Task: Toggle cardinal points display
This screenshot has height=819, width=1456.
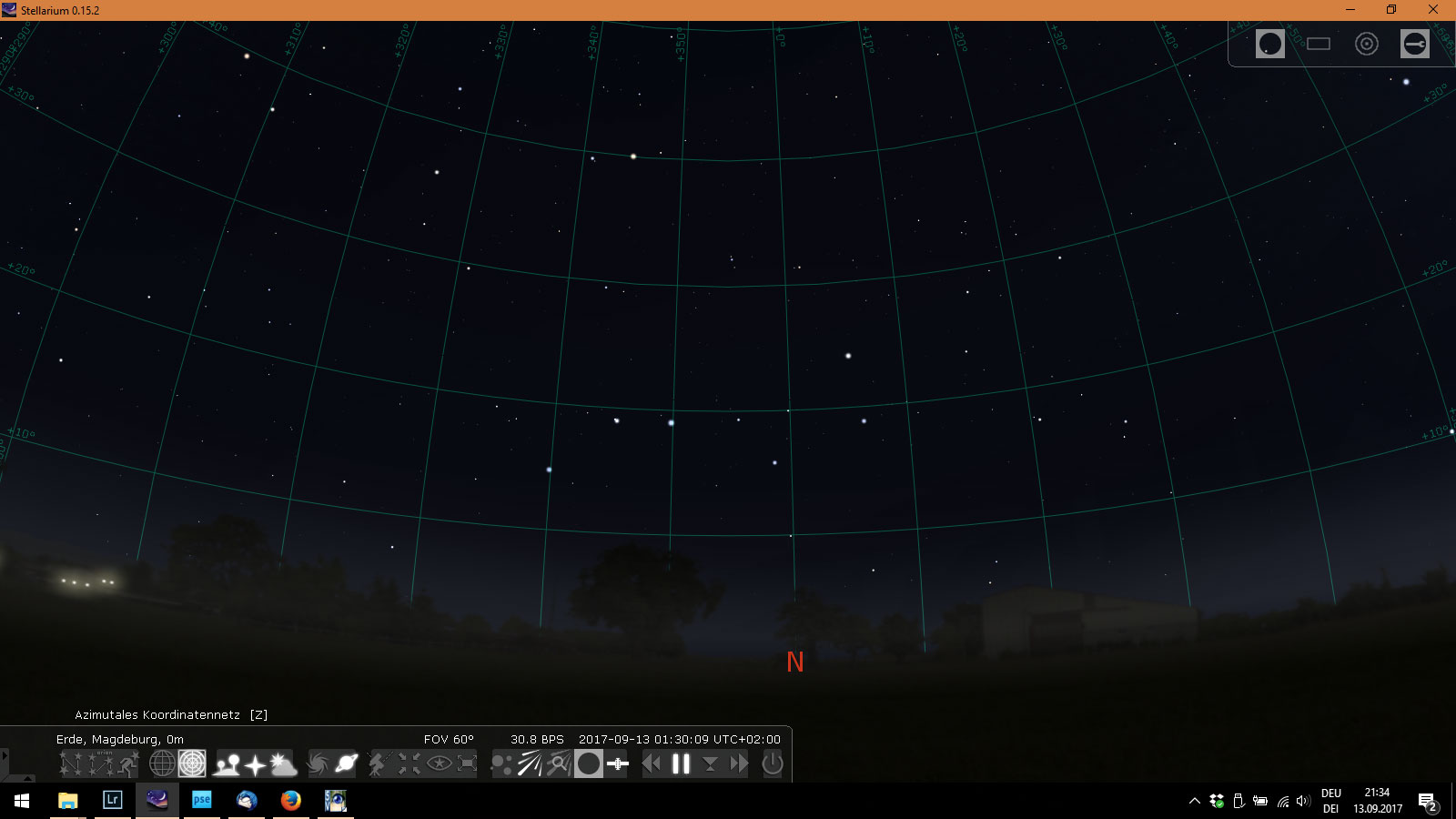Action: [x=255, y=764]
